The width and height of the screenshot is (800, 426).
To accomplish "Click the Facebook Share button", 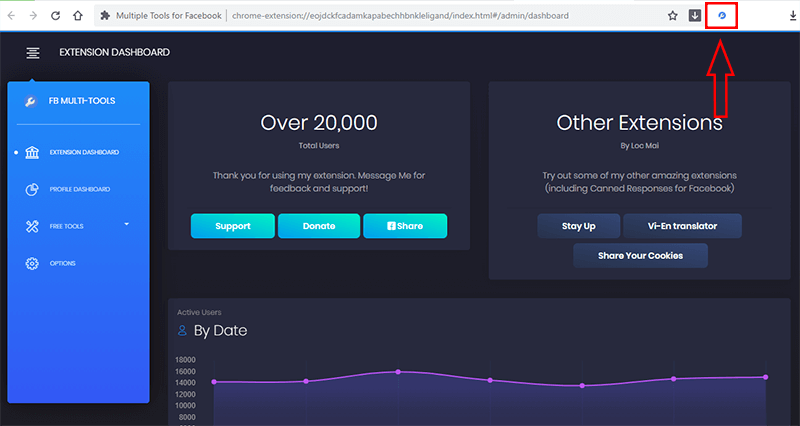I will (405, 226).
